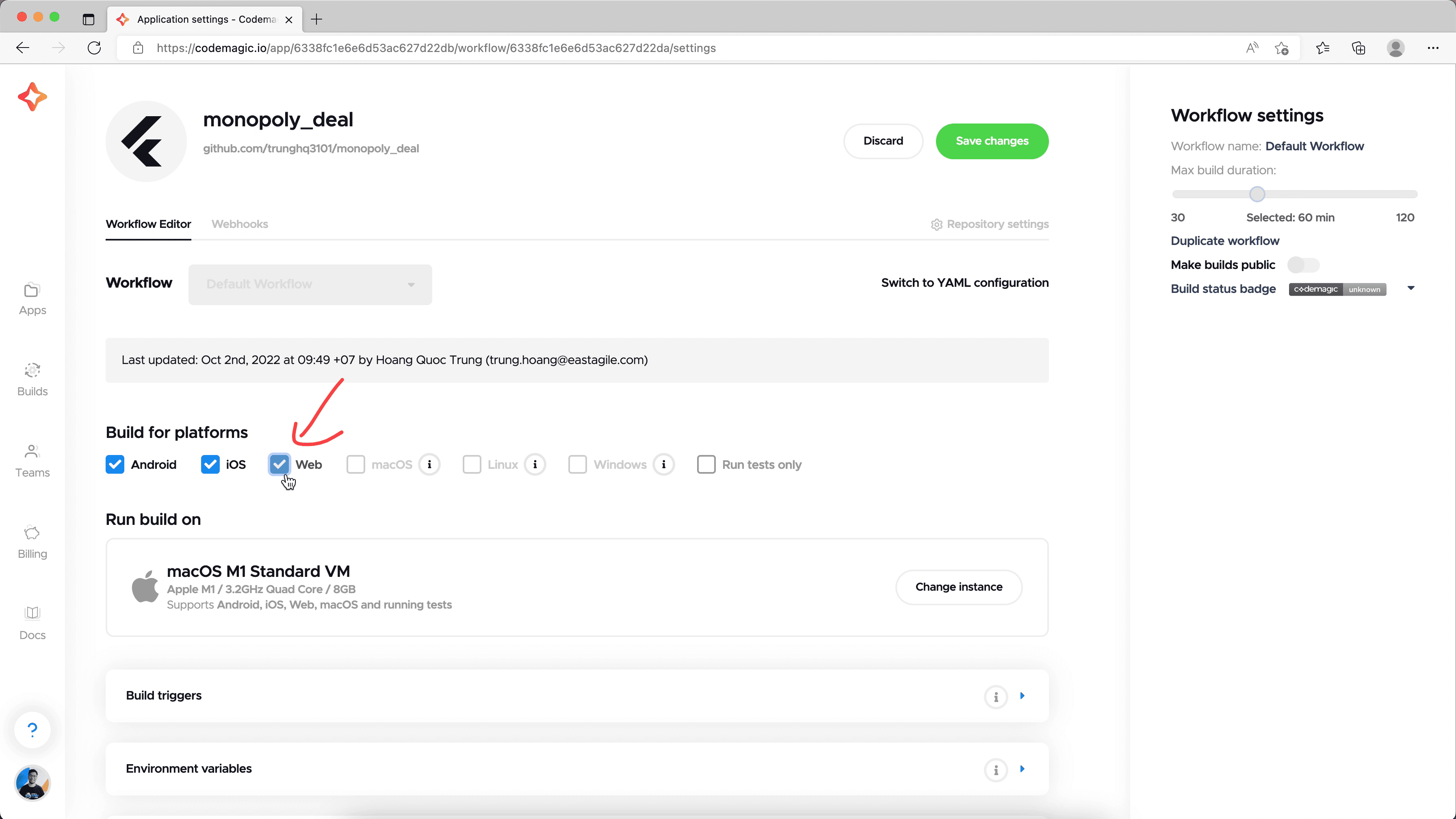Uncheck the Web platform checkbox
This screenshot has height=819, width=1456.
[x=279, y=465]
